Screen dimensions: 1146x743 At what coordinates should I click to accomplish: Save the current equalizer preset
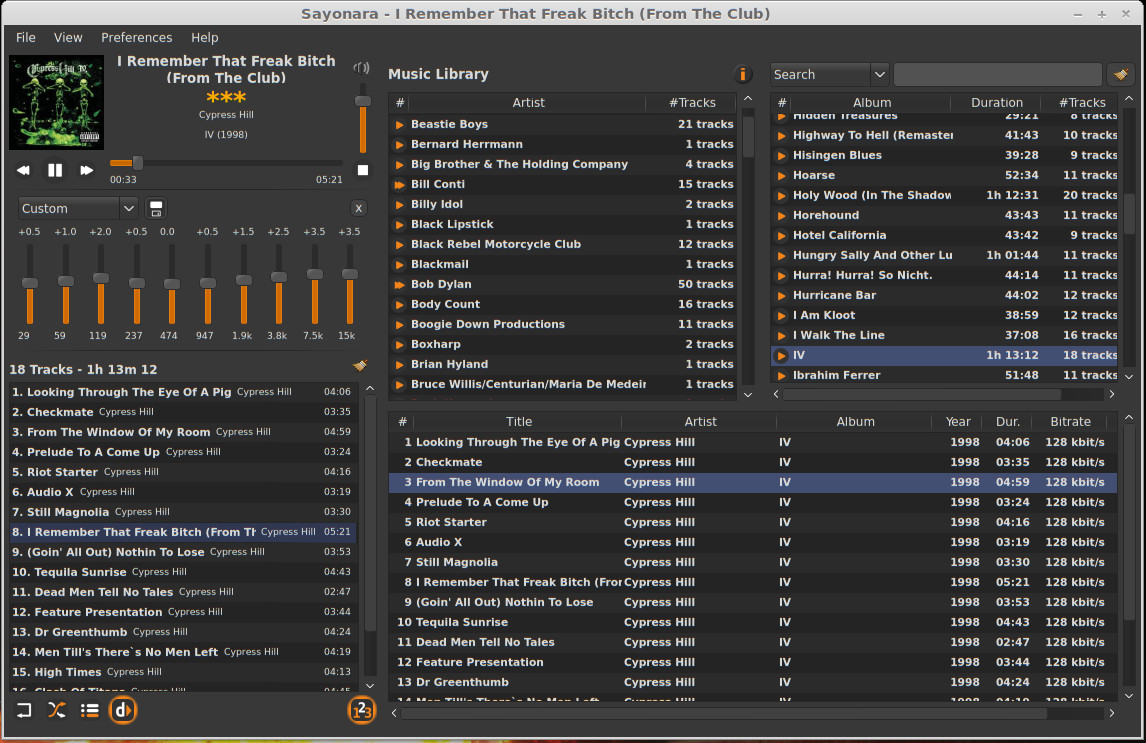click(x=156, y=209)
